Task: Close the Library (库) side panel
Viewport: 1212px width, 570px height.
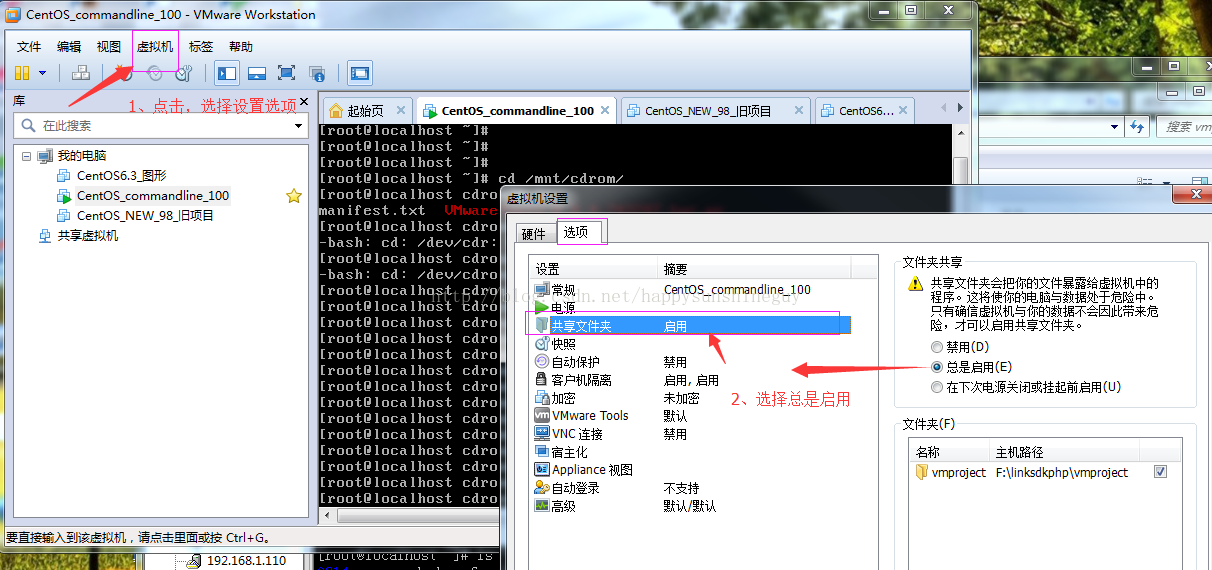Action: [x=302, y=101]
